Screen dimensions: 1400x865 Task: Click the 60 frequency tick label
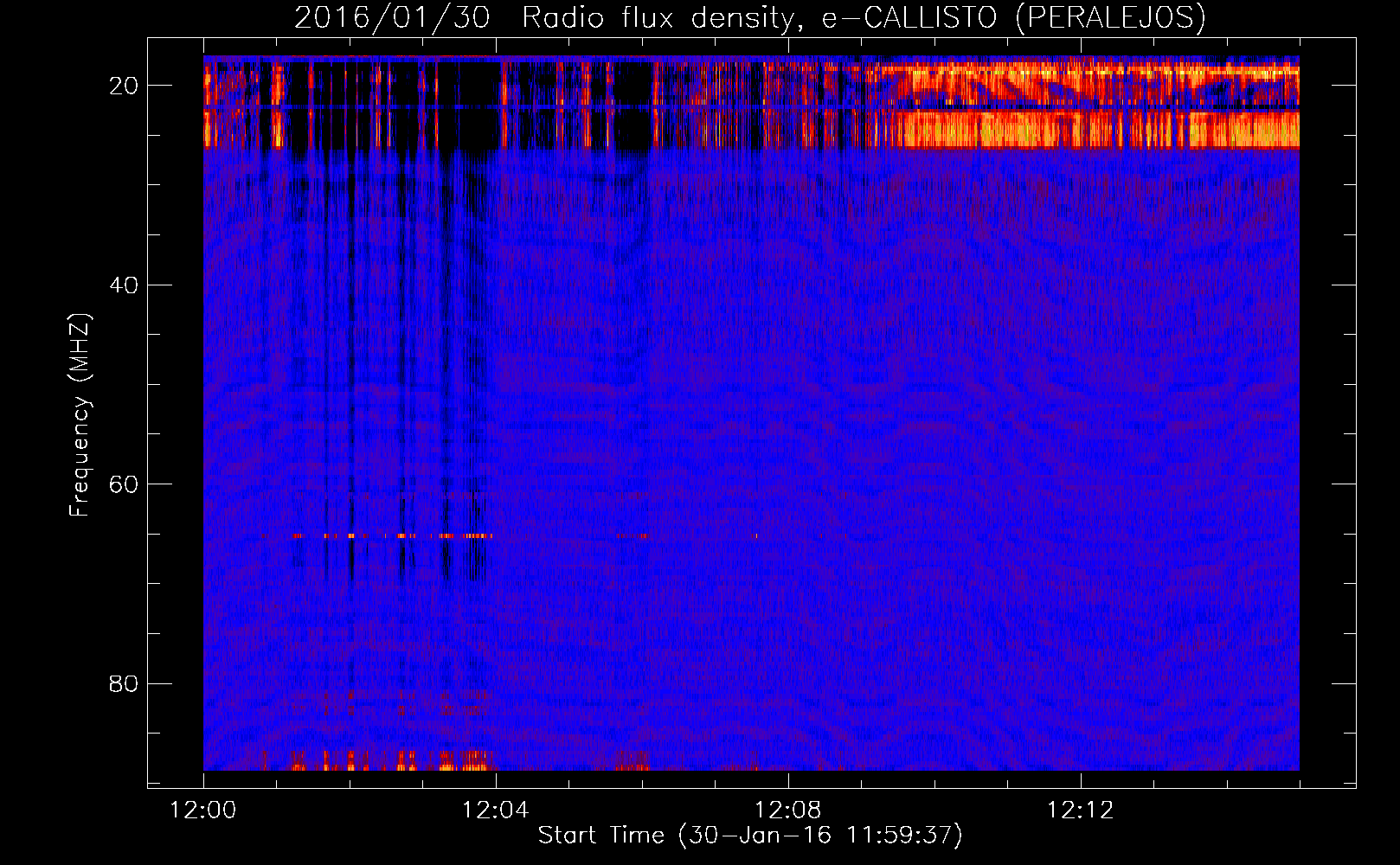click(x=125, y=484)
